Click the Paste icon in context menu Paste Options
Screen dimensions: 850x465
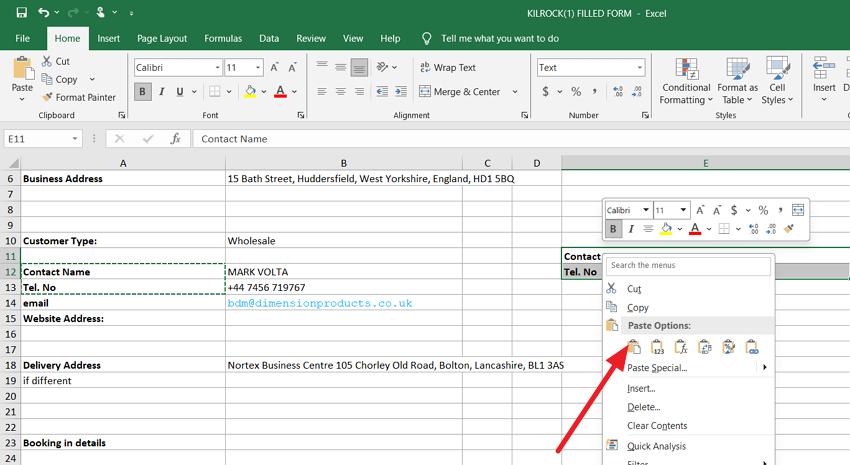click(x=634, y=347)
